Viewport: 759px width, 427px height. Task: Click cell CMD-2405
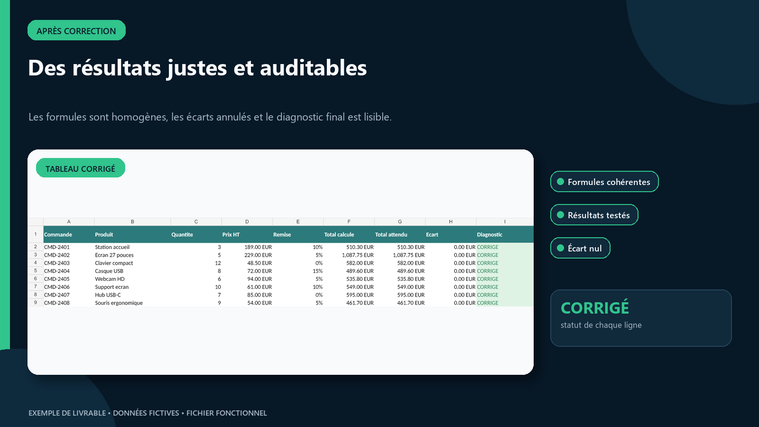[x=69, y=279]
